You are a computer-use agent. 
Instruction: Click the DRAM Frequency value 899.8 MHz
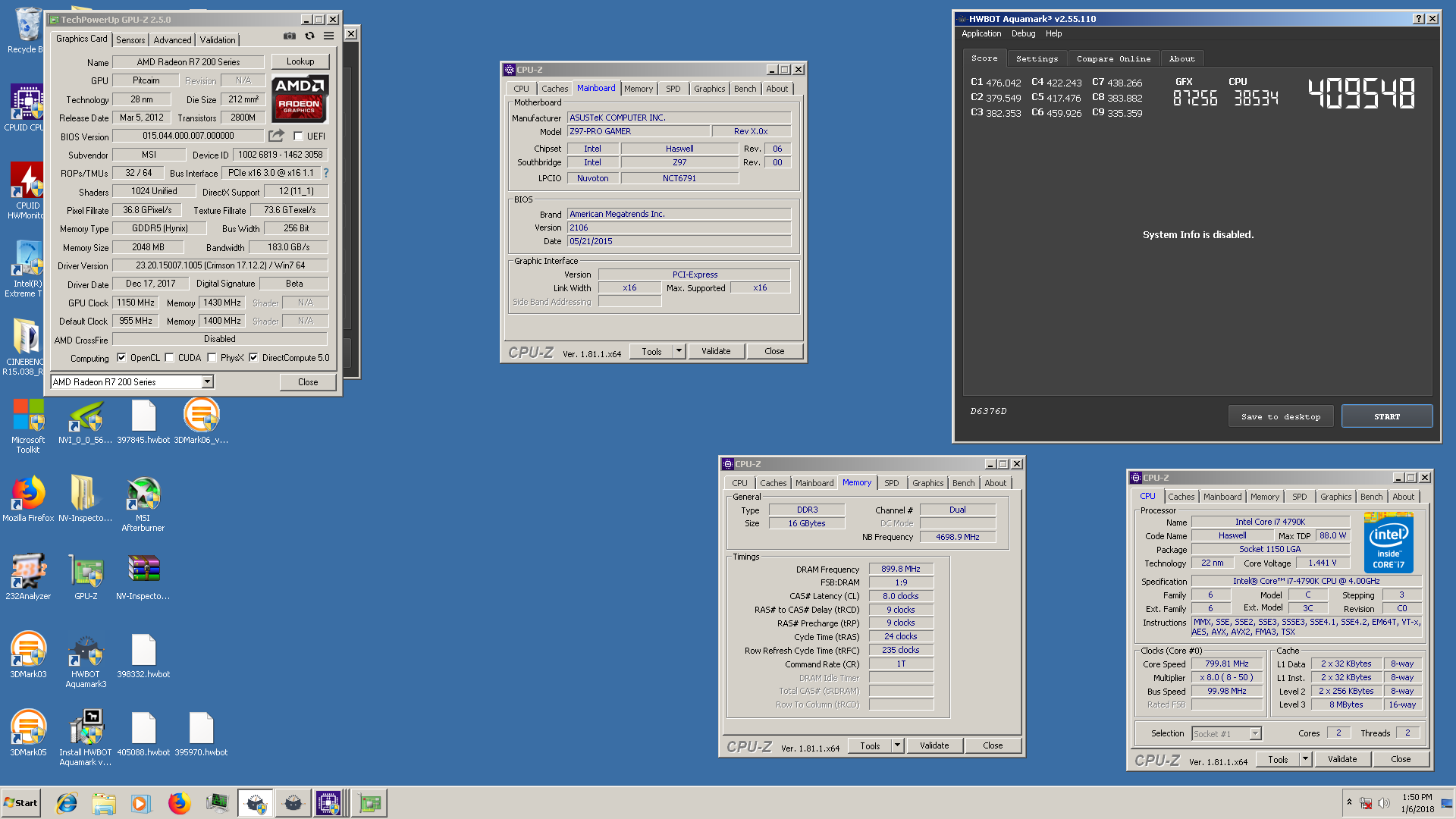click(900, 569)
